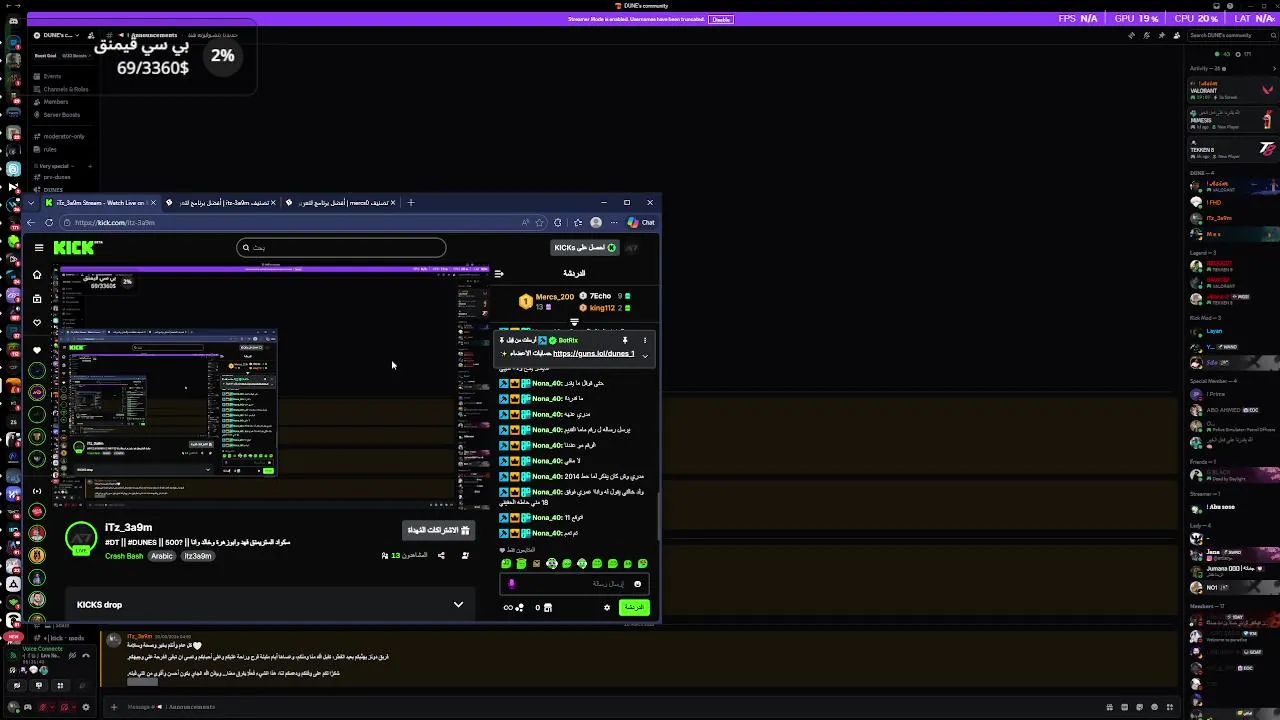Viewport: 1280px width, 720px height.
Task: Click the Boost Goal bar
Action: pos(63,56)
